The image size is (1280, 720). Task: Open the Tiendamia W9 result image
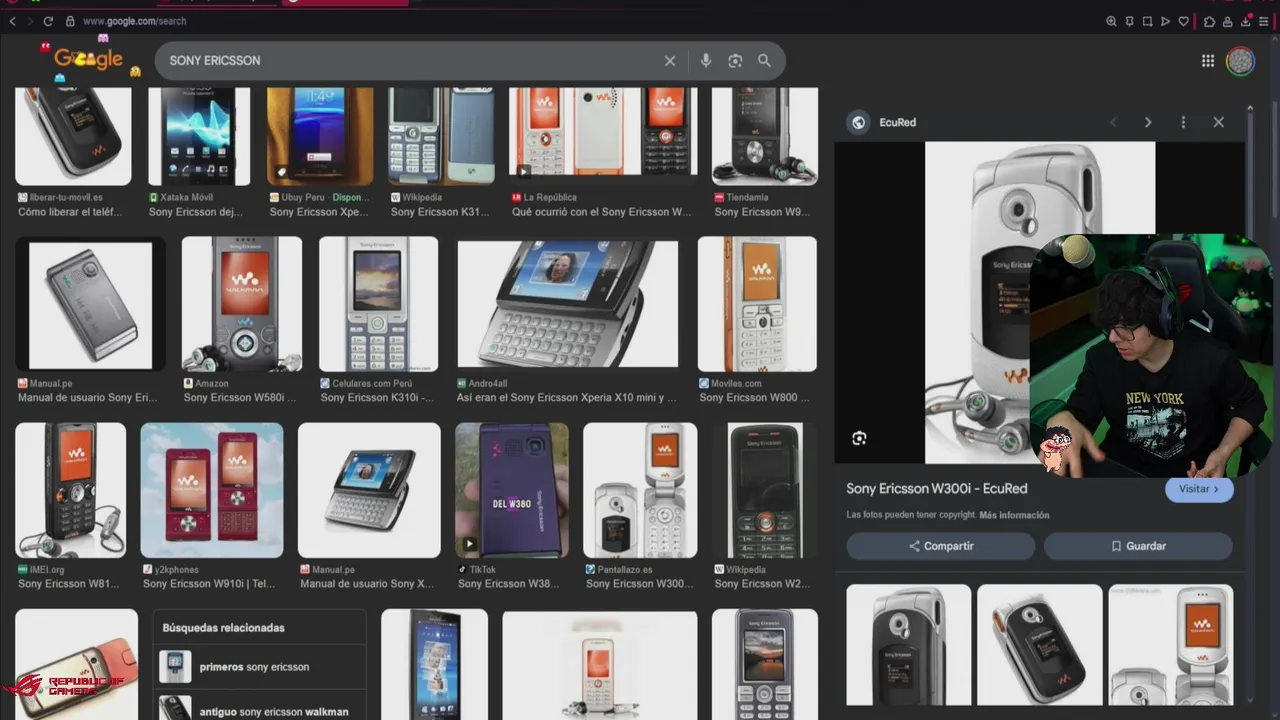pyautogui.click(x=765, y=136)
